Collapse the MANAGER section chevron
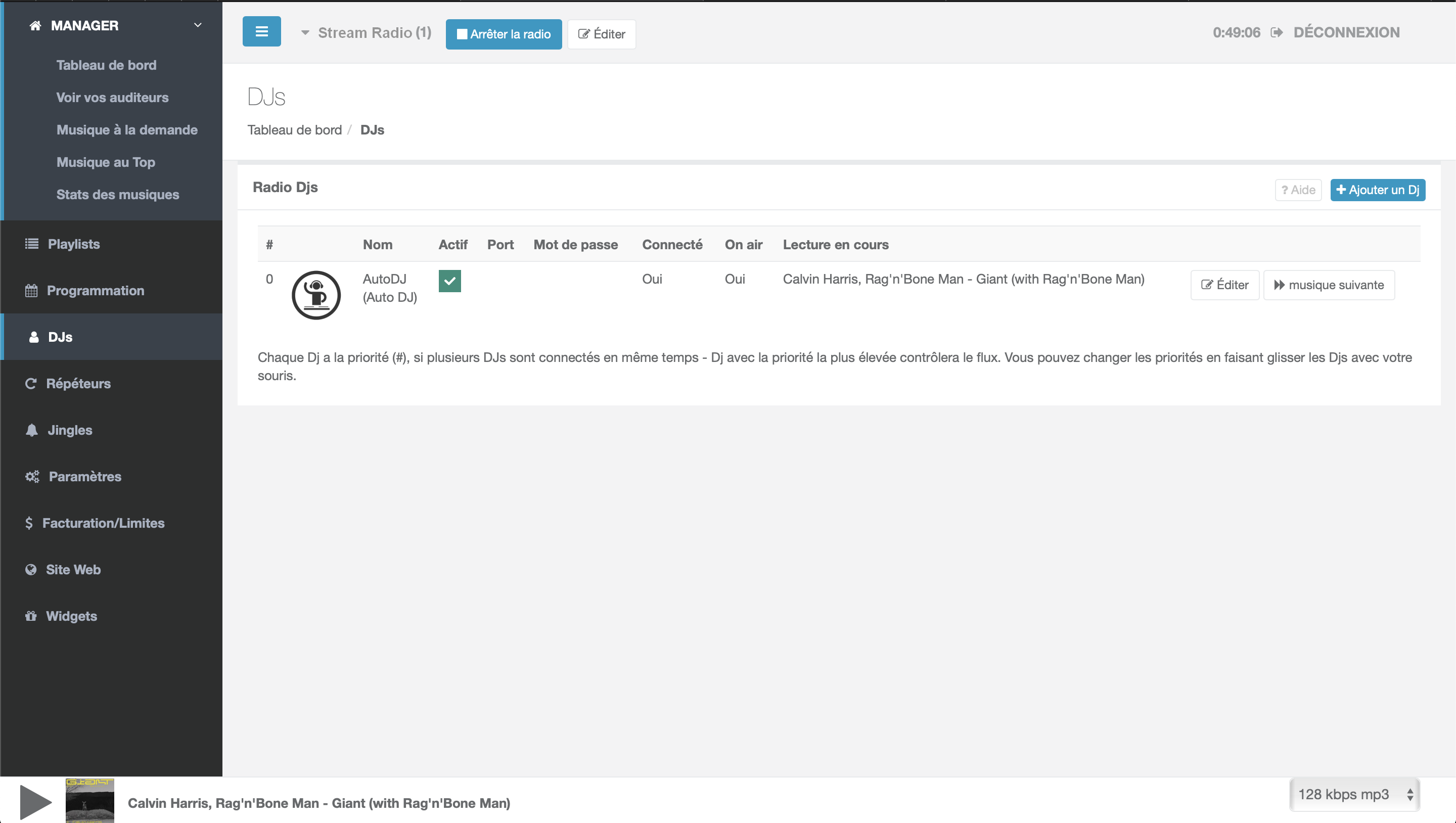 click(198, 25)
